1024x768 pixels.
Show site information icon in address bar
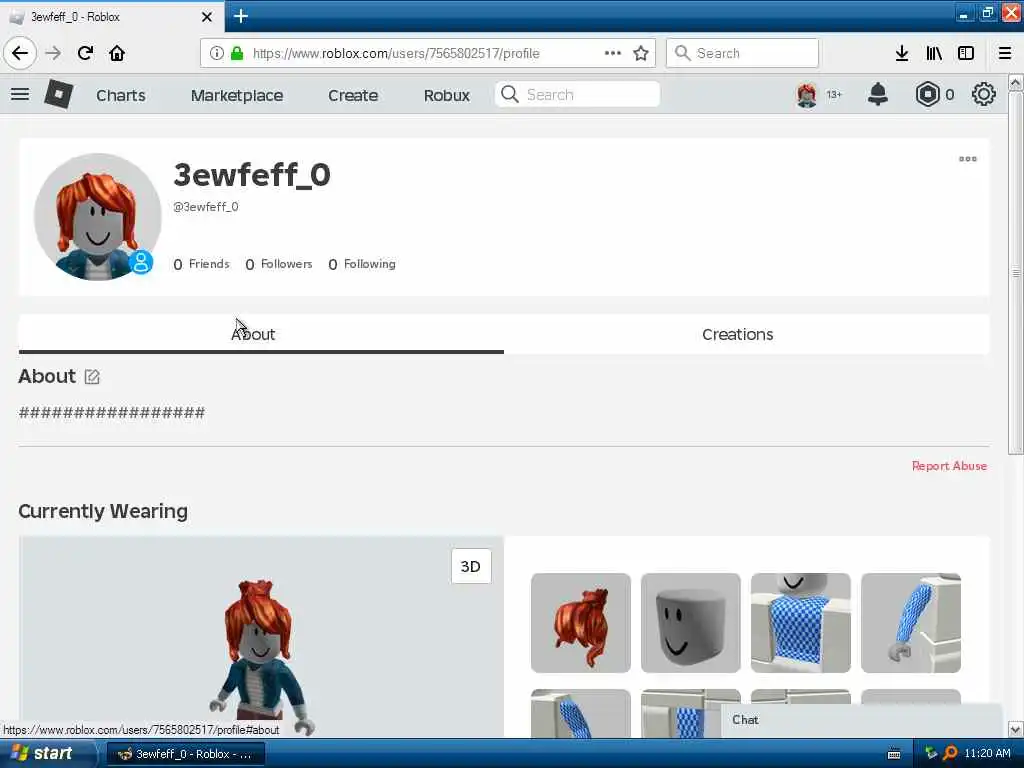tap(216, 53)
